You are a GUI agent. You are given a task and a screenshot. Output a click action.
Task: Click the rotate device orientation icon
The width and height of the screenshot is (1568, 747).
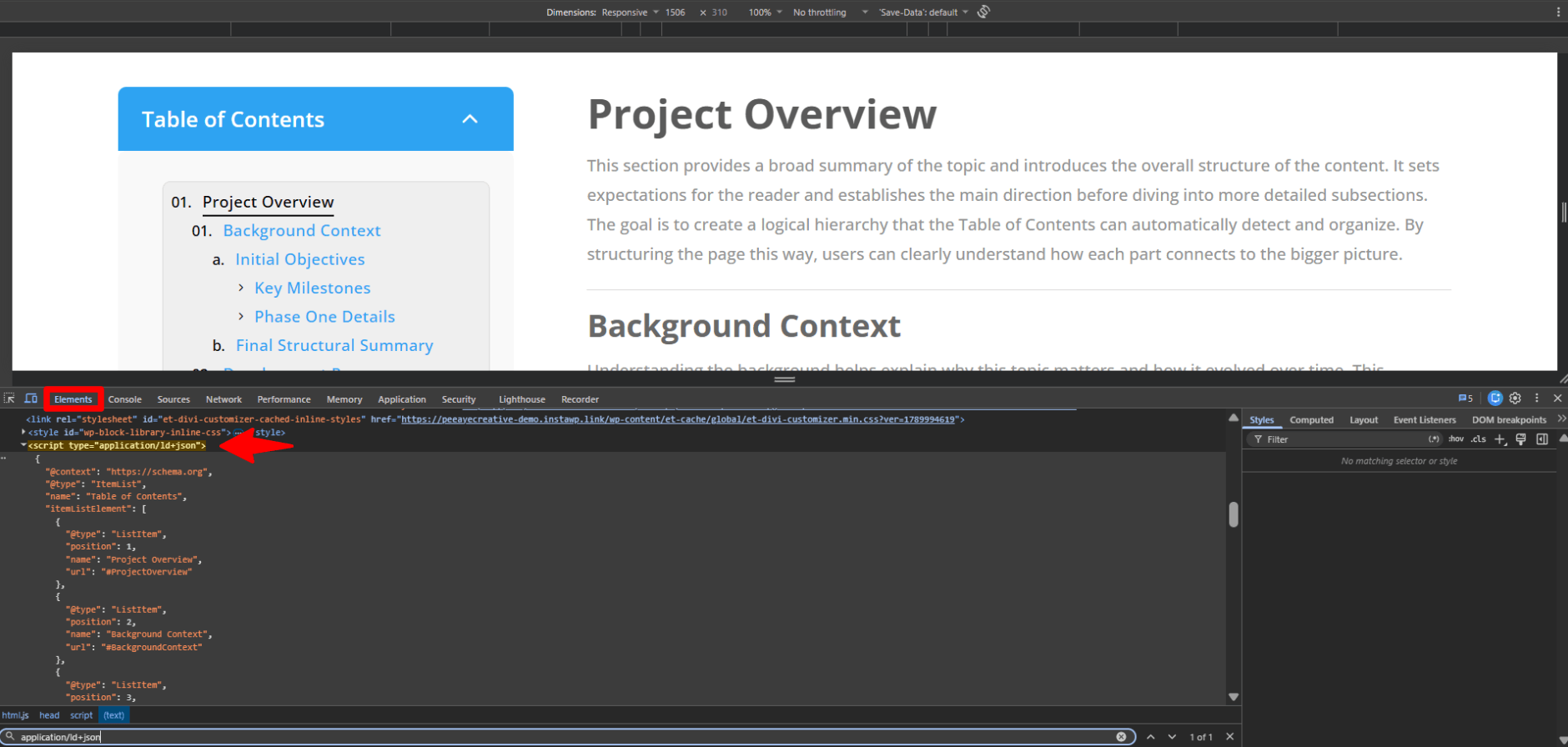click(983, 12)
